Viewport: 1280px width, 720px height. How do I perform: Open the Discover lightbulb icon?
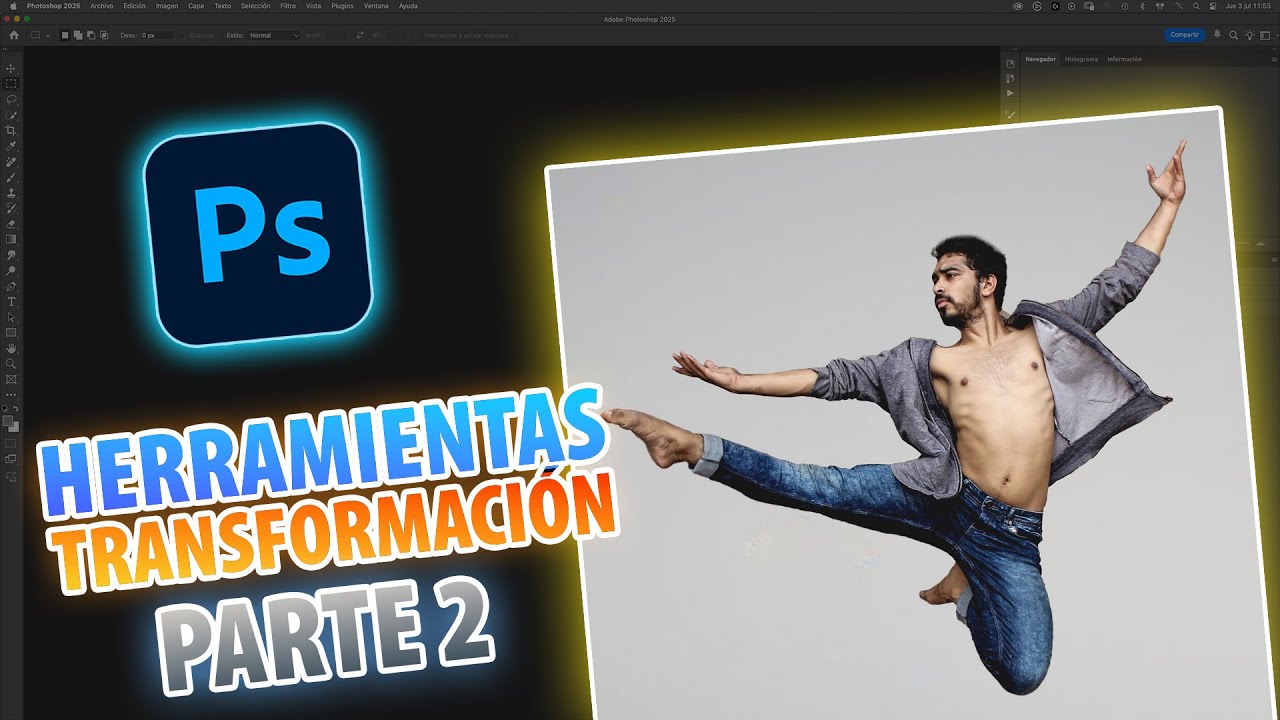tap(1249, 35)
